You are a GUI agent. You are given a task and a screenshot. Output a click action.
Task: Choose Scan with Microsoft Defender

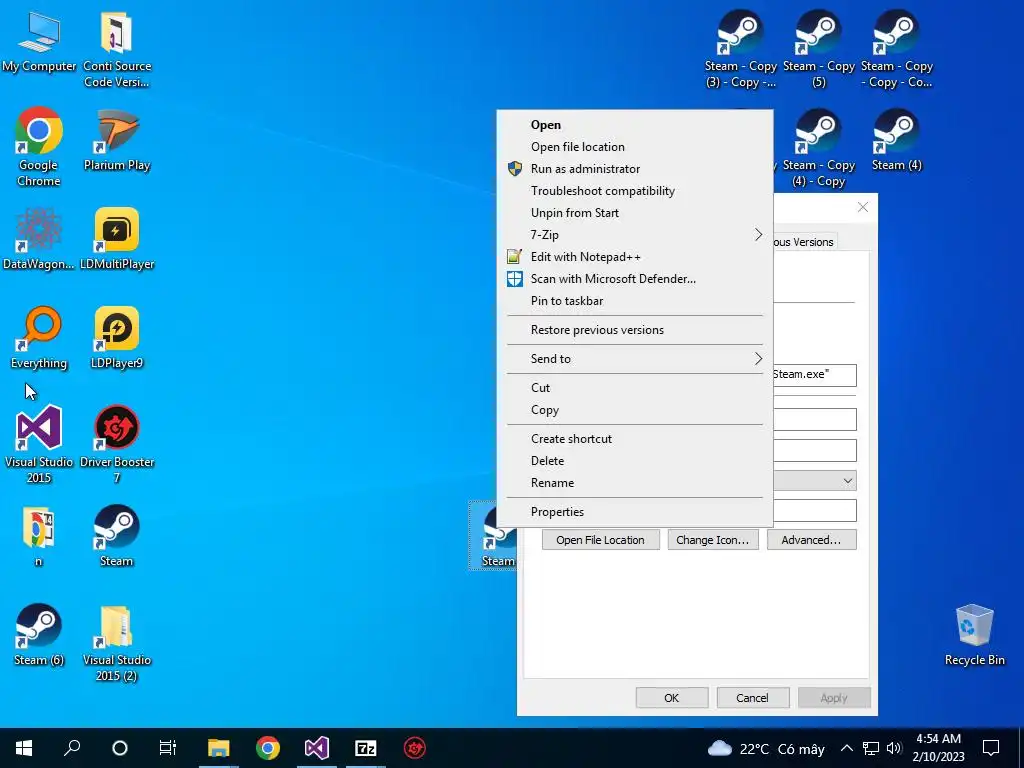(x=635, y=279)
